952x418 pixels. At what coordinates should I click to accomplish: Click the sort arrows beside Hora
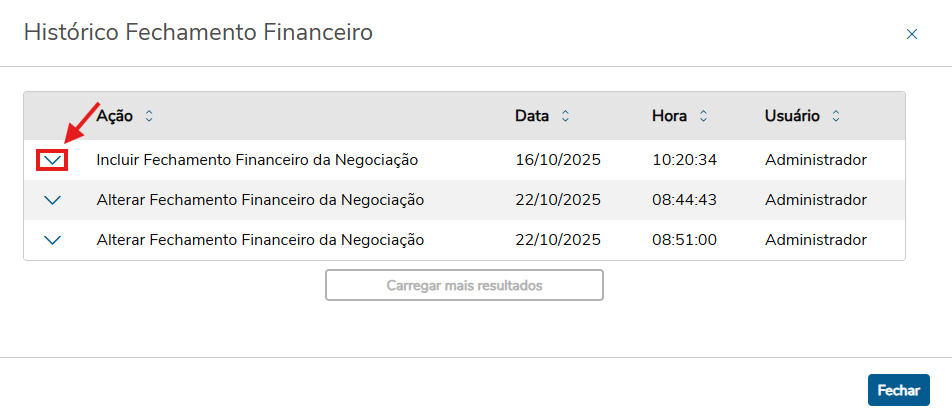[x=703, y=116]
